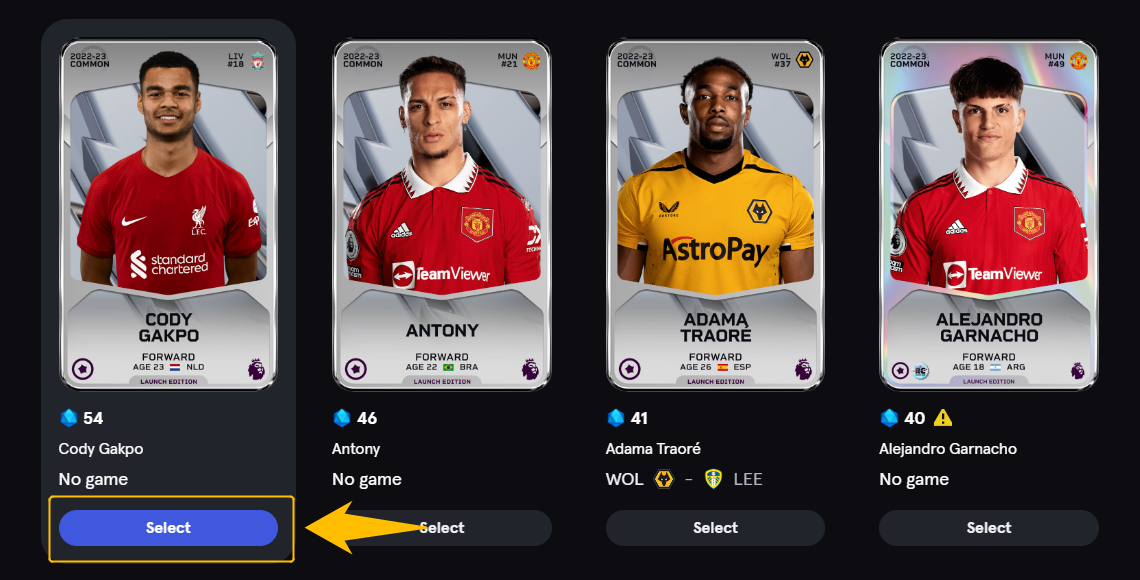
Task: Click the blue Select button under Cody Gakpo
Action: pyautogui.click(x=168, y=528)
